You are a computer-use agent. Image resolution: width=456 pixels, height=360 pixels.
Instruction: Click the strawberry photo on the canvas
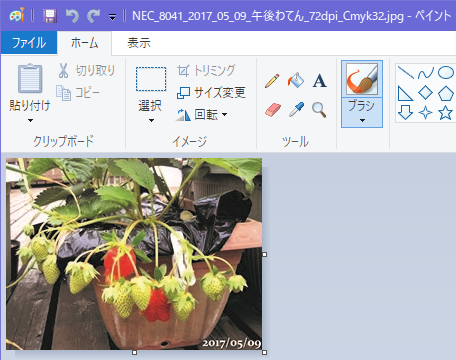coord(134,254)
